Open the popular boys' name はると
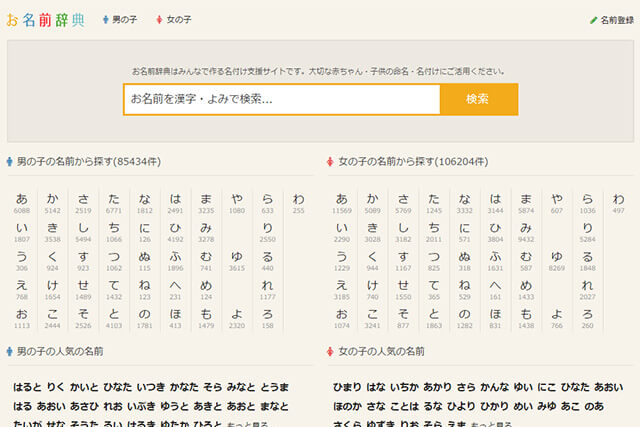This screenshot has height=427, width=640. [27, 387]
